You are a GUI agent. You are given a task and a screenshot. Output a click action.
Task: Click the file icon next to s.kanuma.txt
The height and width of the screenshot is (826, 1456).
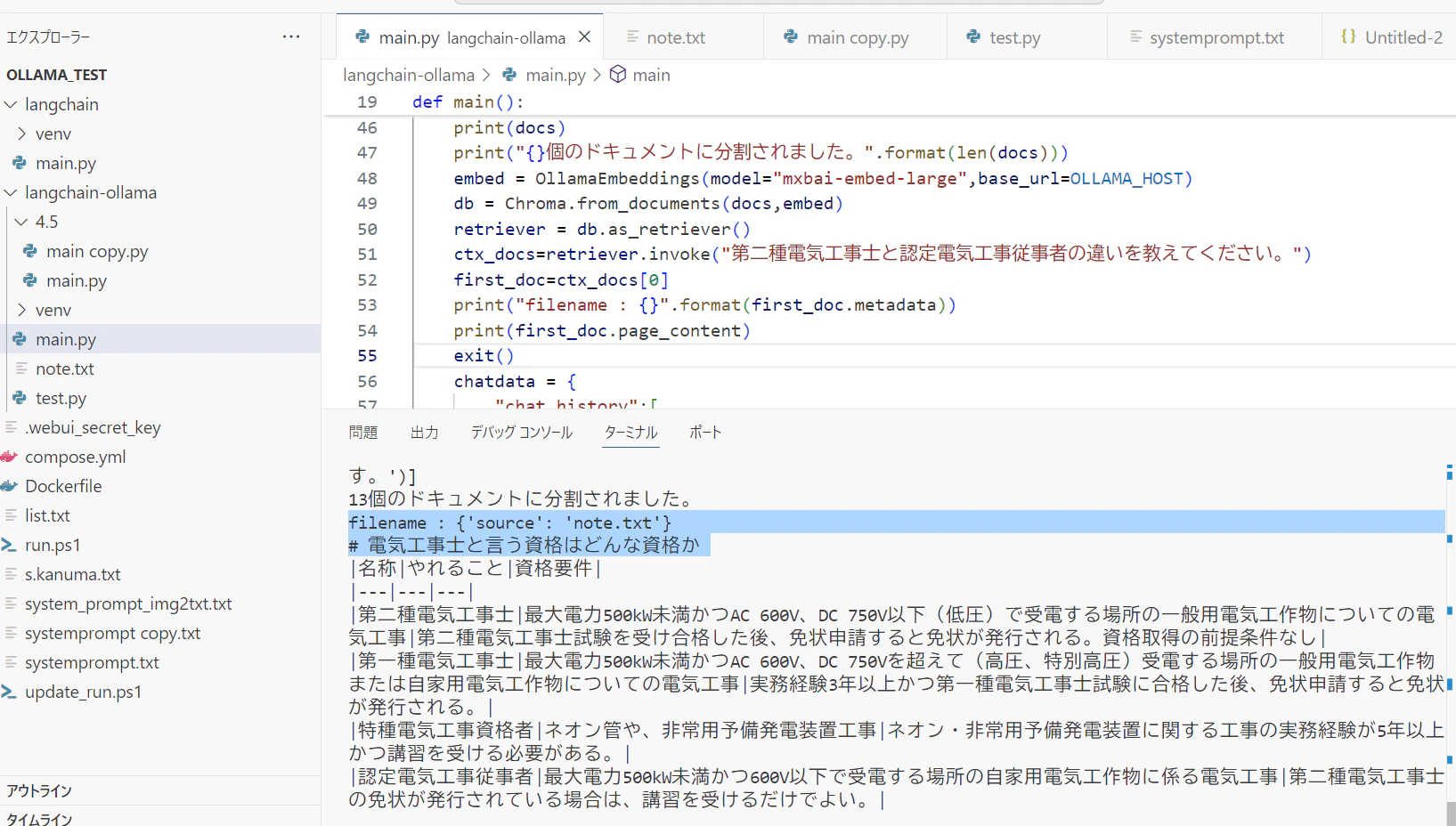point(11,574)
